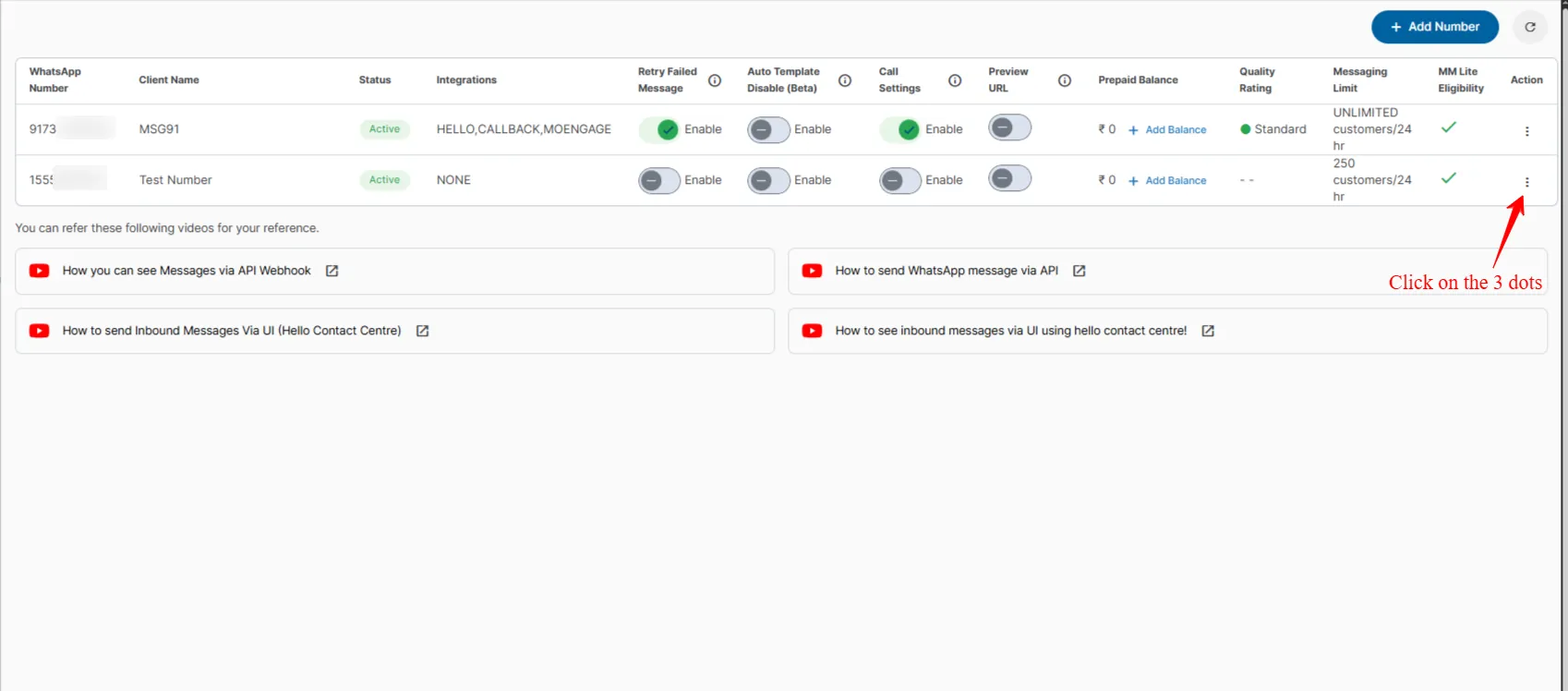Viewport: 1568px width, 691px height.
Task: Click the HELLO,CALLBACK,MOENGAGE integrations cell
Action: (524, 129)
